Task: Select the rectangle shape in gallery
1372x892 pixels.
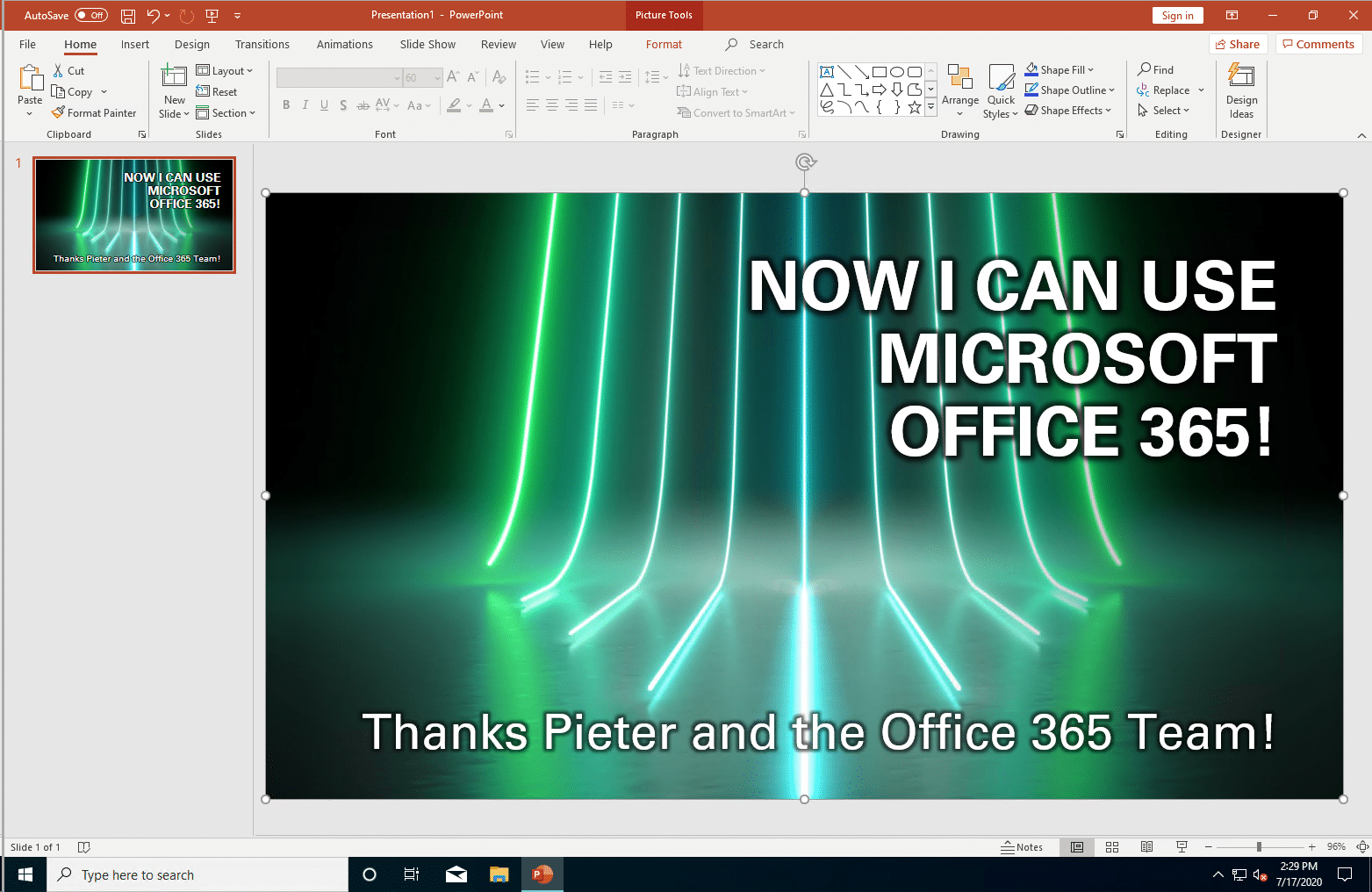Action: [880, 72]
